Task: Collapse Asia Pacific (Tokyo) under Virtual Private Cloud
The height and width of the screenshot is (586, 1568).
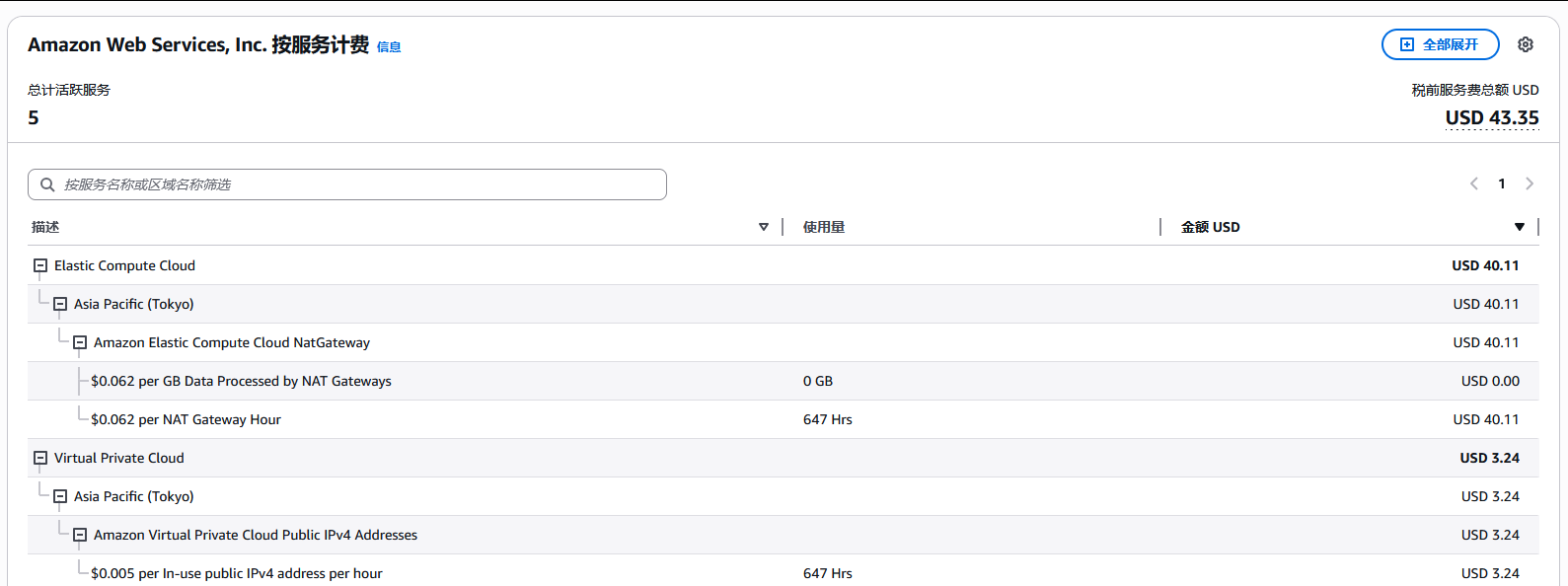Action: pyautogui.click(x=60, y=496)
